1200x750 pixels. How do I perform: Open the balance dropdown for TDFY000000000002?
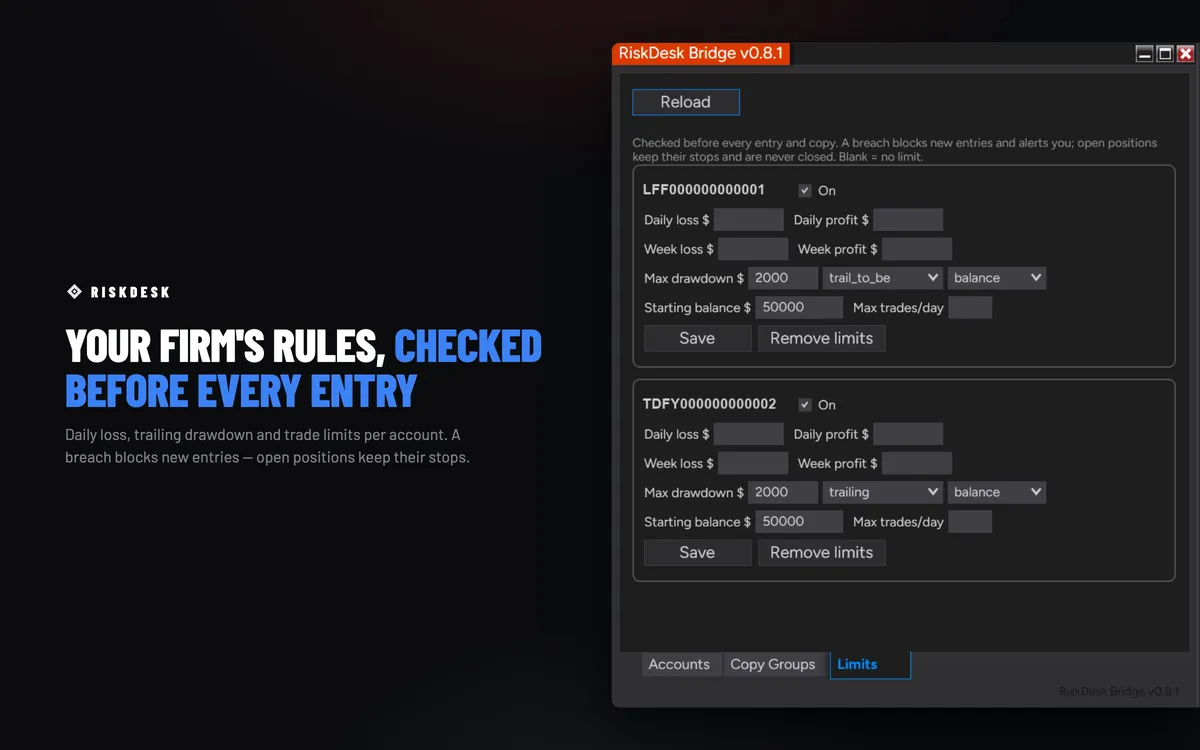(x=997, y=492)
